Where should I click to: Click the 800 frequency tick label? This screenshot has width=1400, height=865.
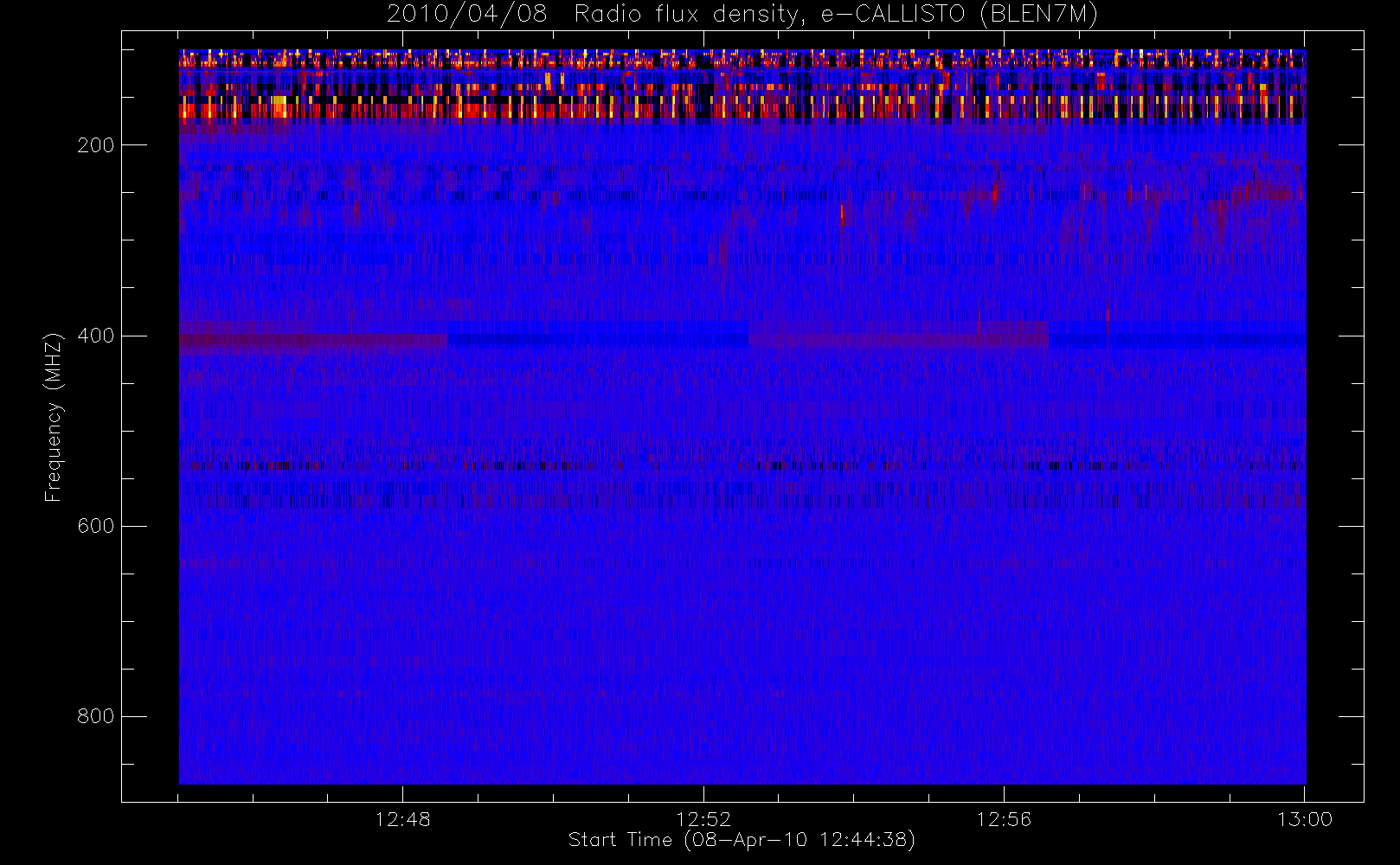(x=95, y=716)
